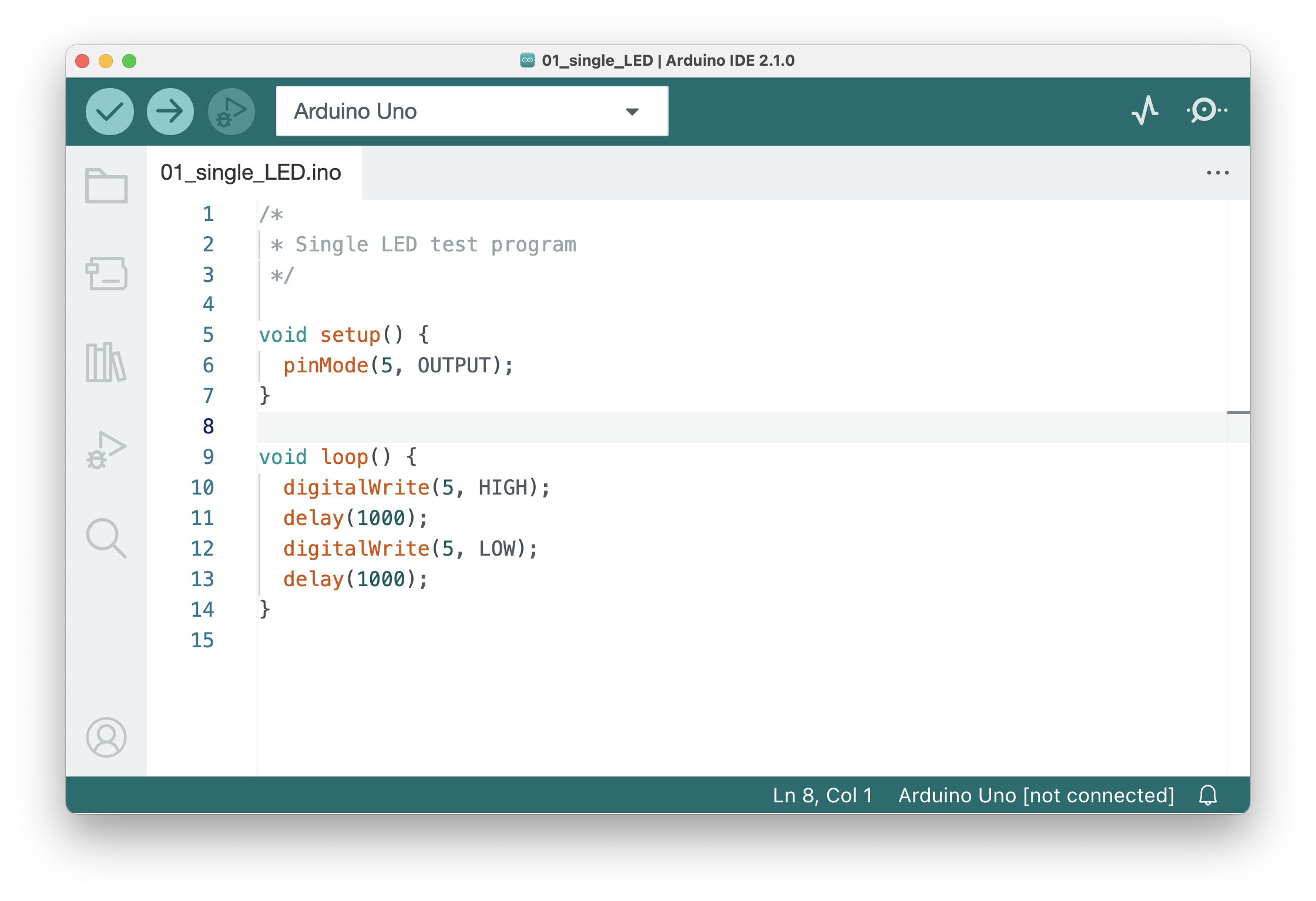Open the Boards Manager sidebar panel

(x=106, y=274)
